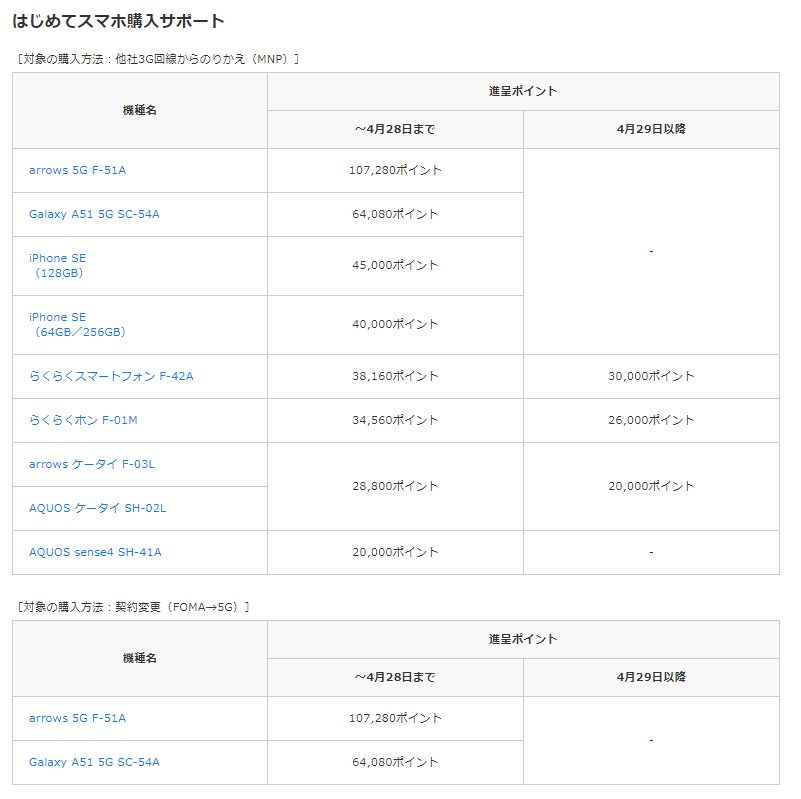Select ～4月28日まで header in the FOMA→5G table
This screenshot has height=799, width=801.
[x=395, y=678]
